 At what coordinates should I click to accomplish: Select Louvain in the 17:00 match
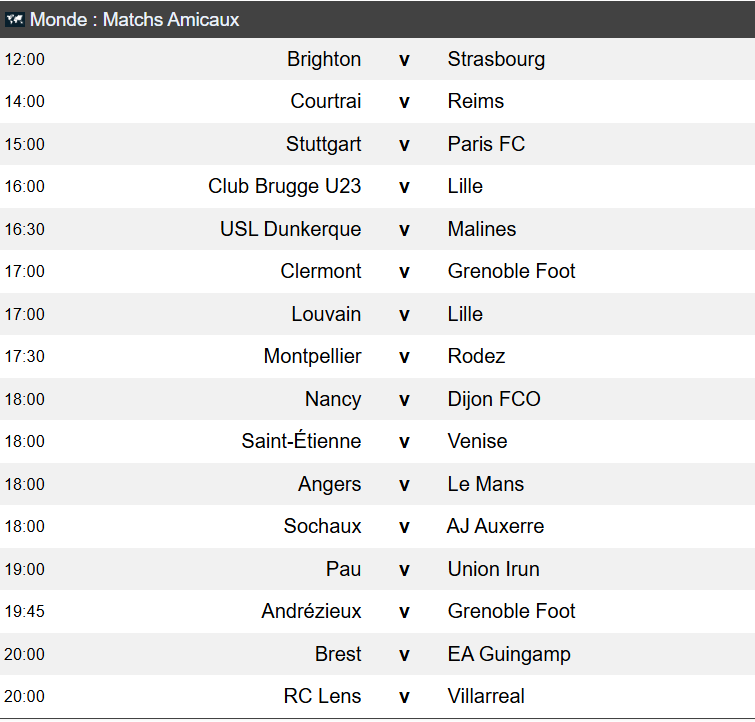(x=326, y=314)
